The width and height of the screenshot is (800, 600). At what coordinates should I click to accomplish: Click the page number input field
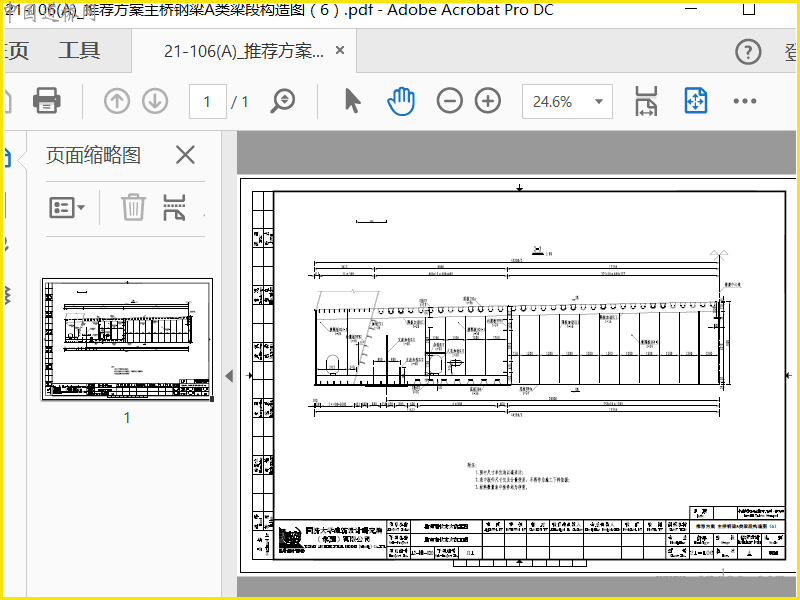pyautogui.click(x=208, y=102)
